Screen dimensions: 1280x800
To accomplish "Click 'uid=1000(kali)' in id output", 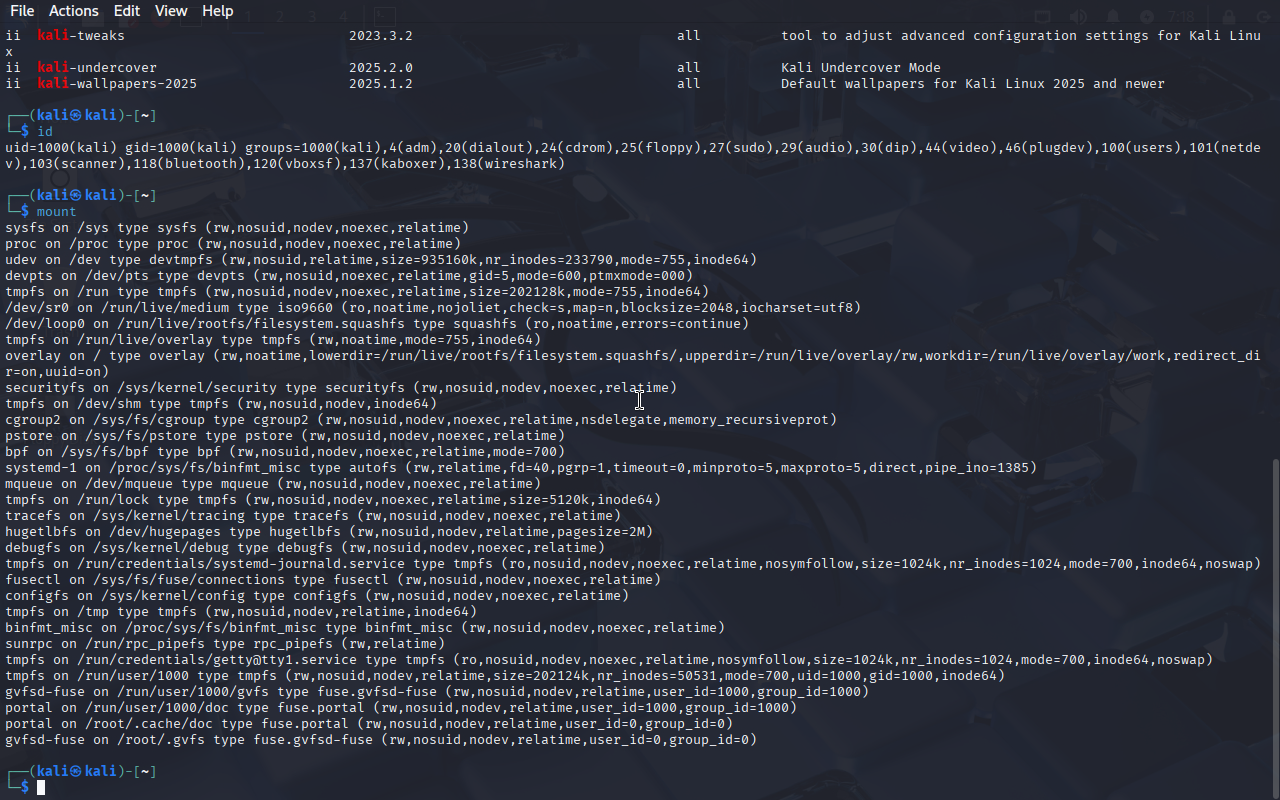I will point(61,147).
